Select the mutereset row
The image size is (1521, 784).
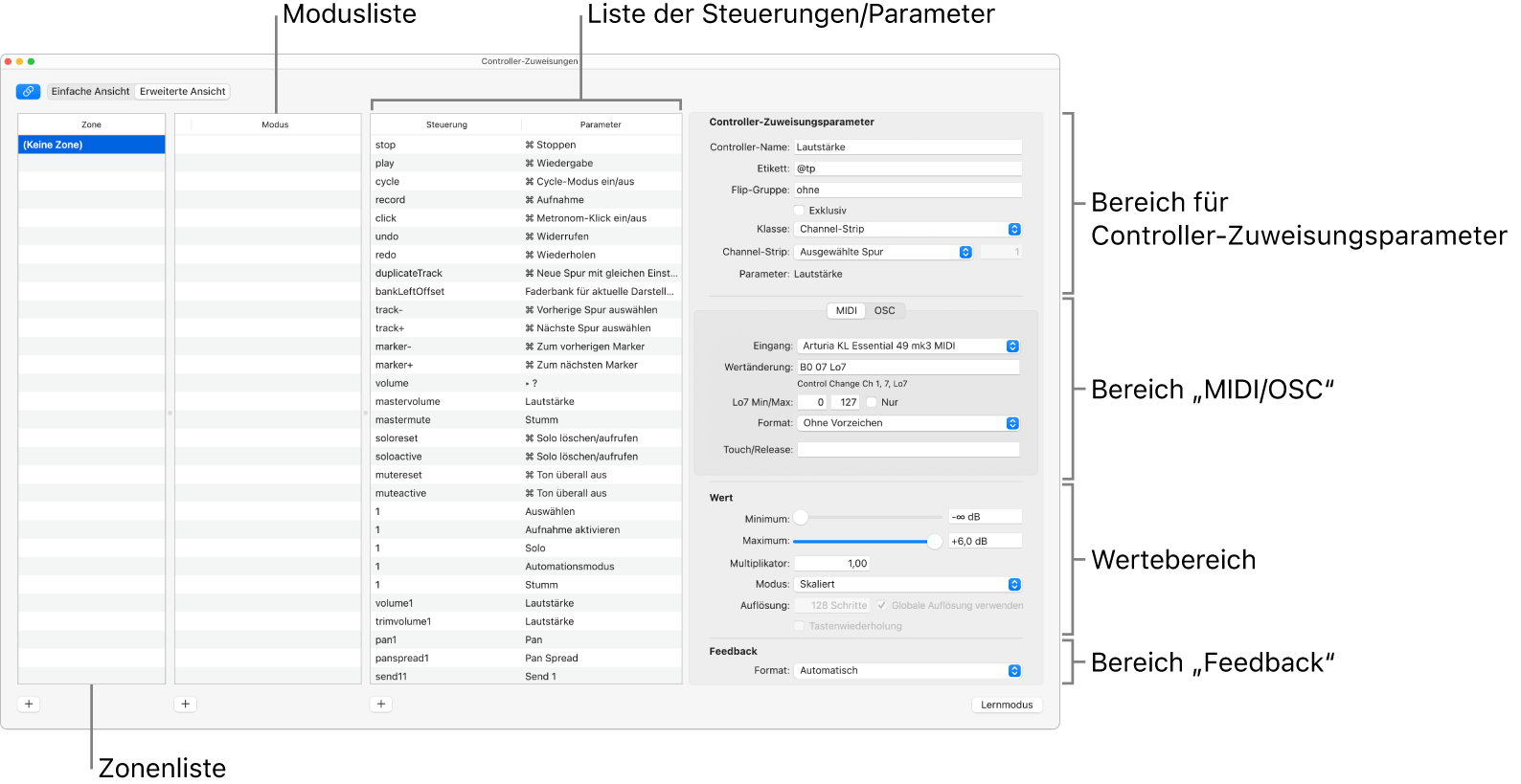(x=526, y=475)
